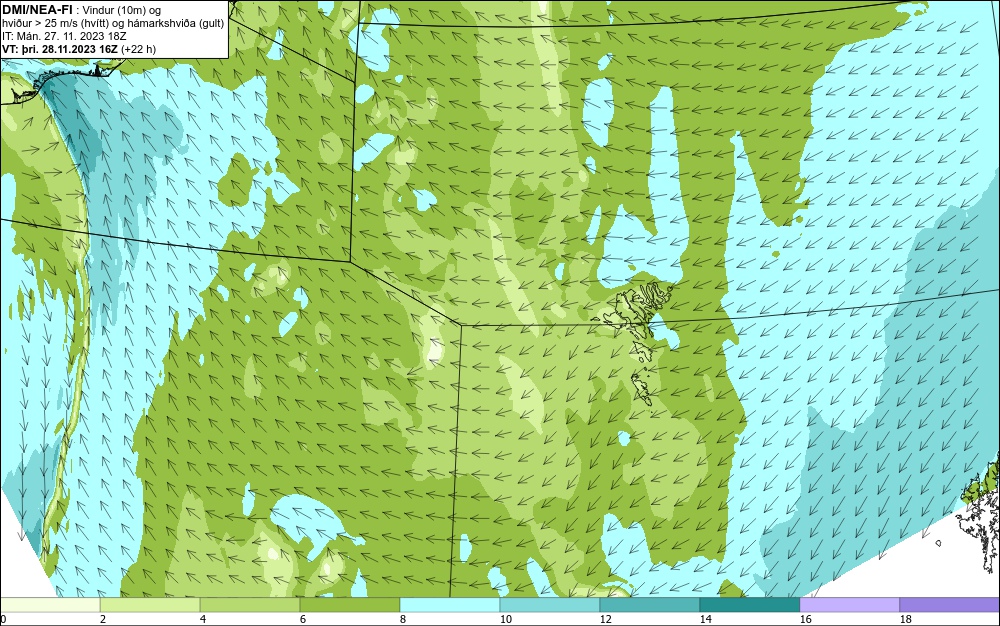
Task: Click the legend scale label '6'
Action: (x=302, y=619)
